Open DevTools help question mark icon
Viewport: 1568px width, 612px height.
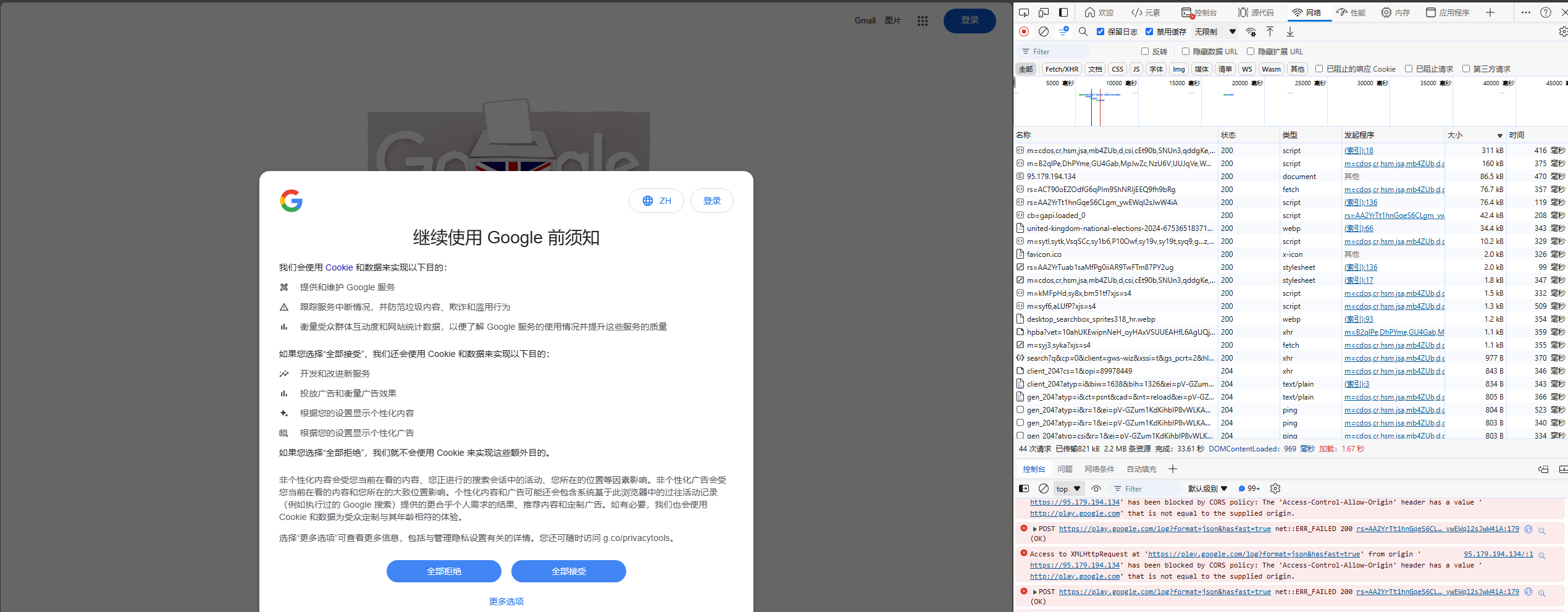click(1546, 12)
